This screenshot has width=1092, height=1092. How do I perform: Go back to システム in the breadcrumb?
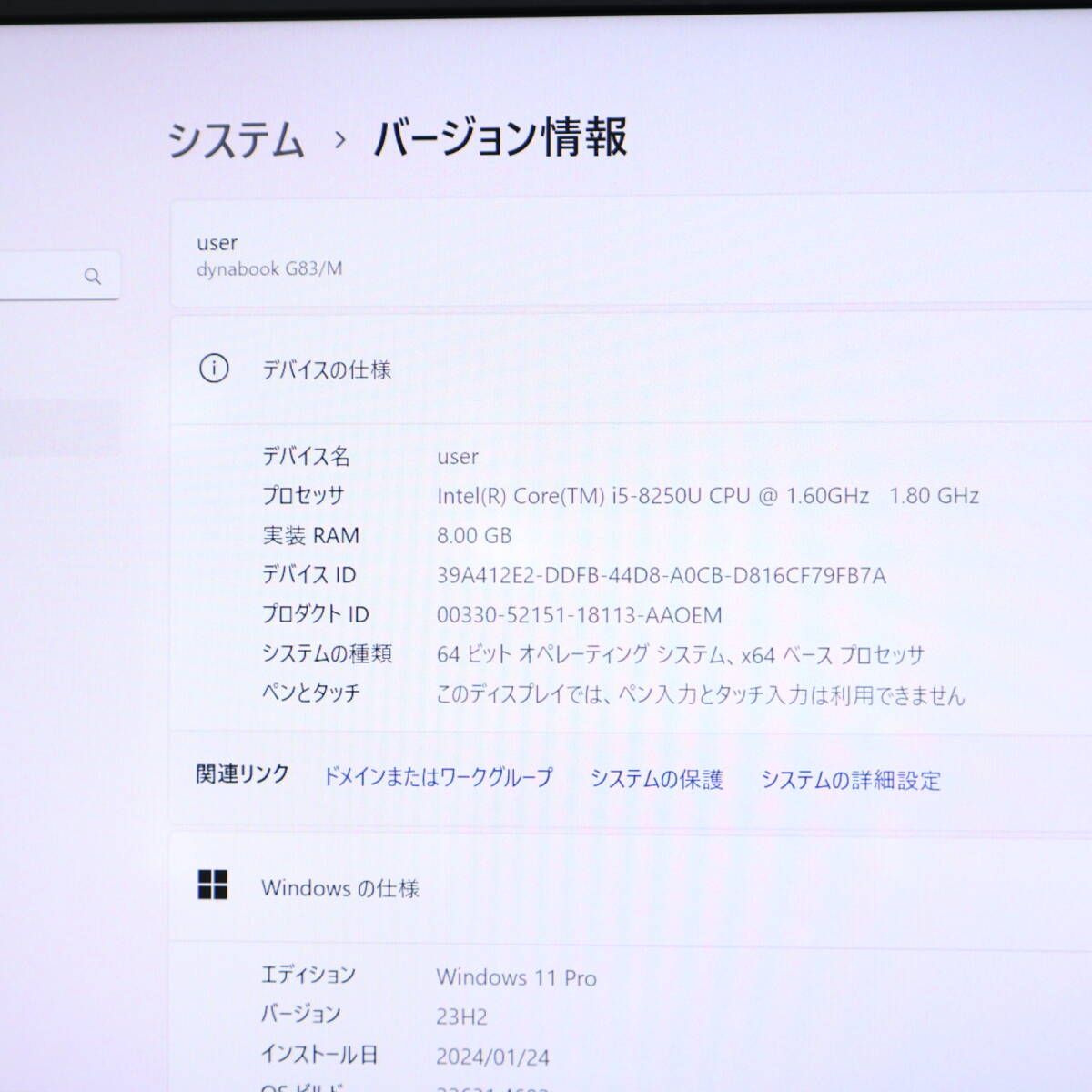[236, 140]
